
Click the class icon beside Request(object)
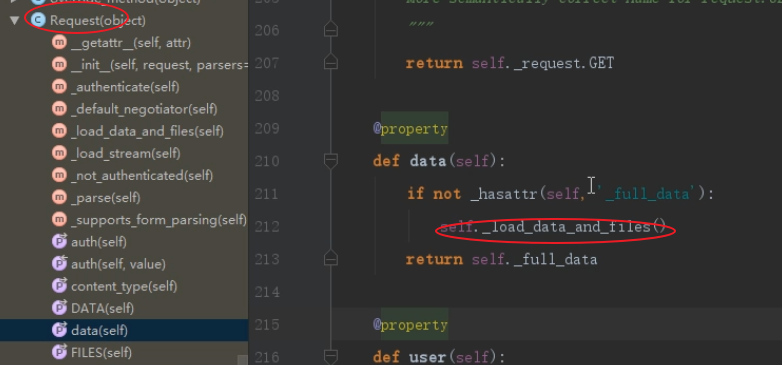(x=38, y=20)
